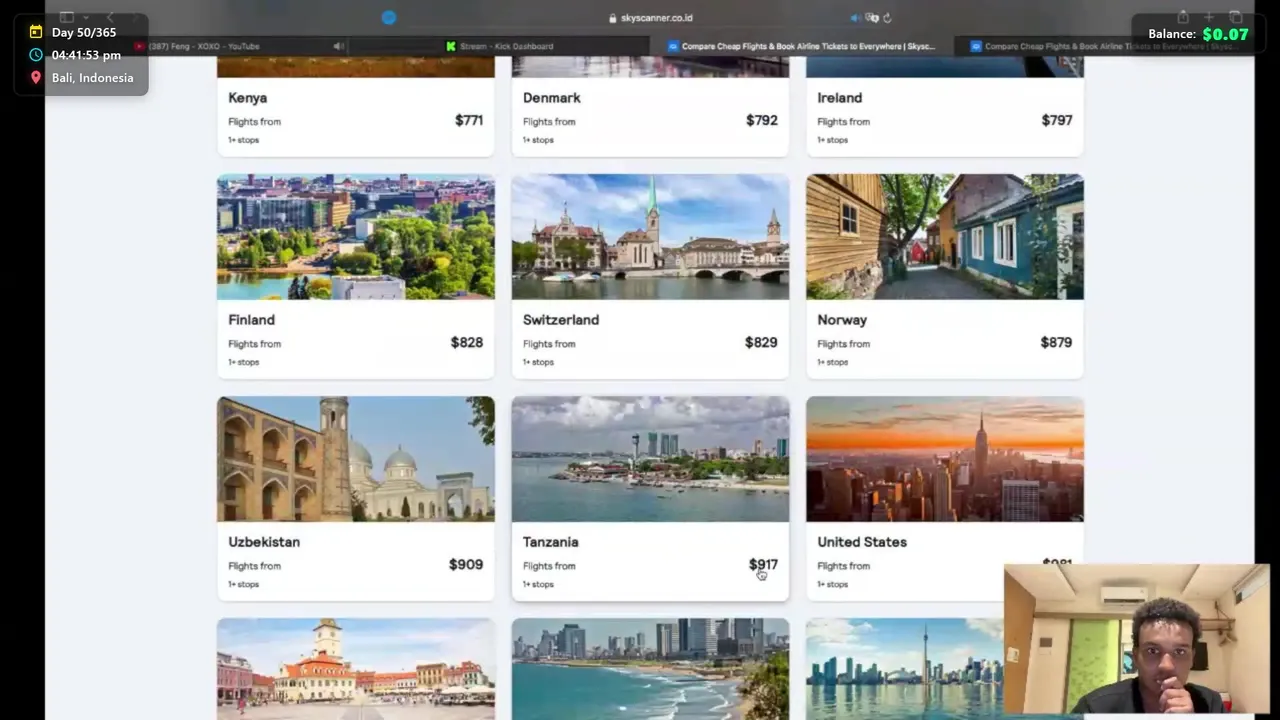The width and height of the screenshot is (1280, 720).
Task: Open the sidebar options dropdown arrow
Action: (85, 18)
